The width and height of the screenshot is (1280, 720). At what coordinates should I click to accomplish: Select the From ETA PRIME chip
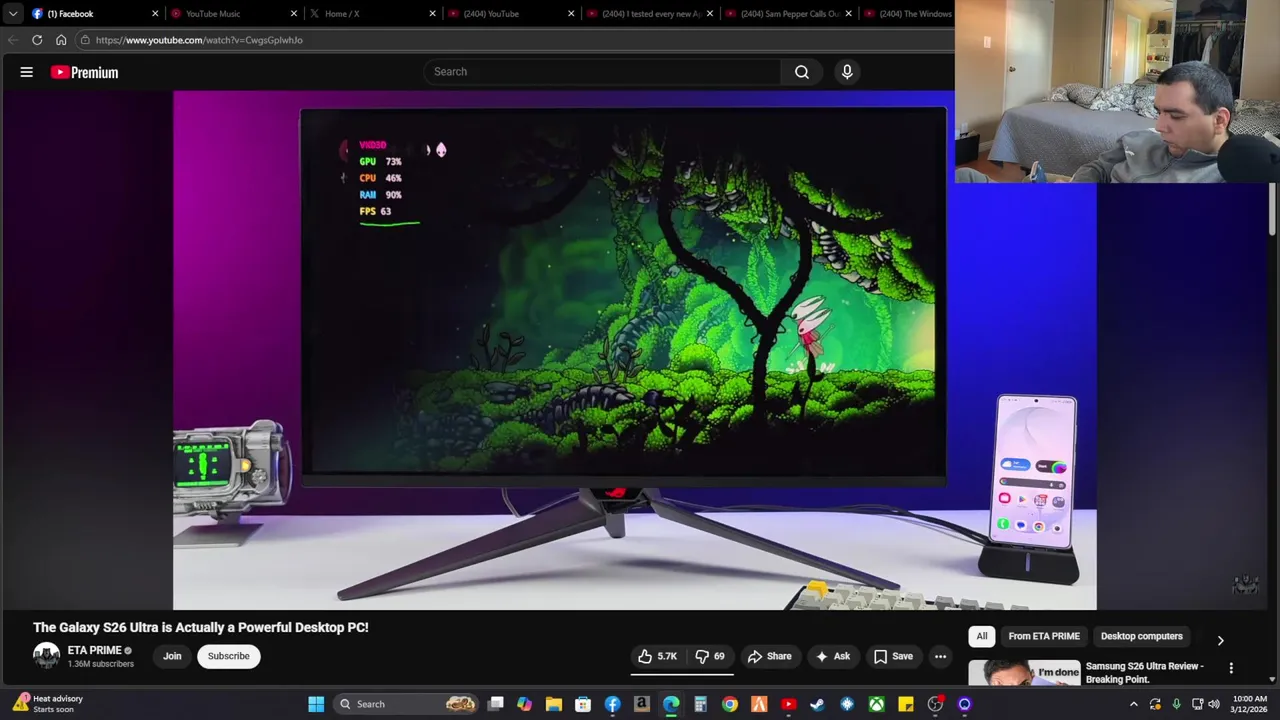coord(1044,636)
